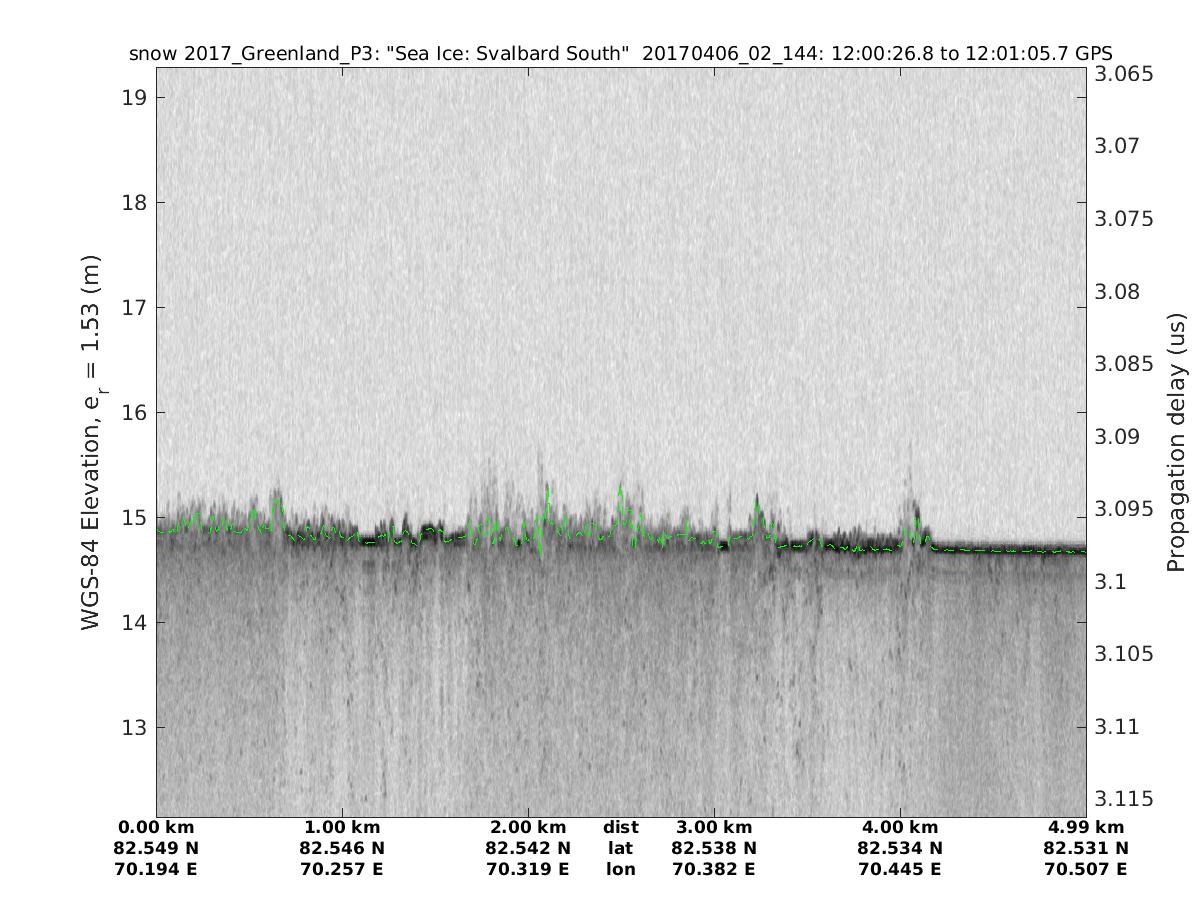Click the 'lon' axis legend text
The width and height of the screenshot is (1200, 900).
620,870
